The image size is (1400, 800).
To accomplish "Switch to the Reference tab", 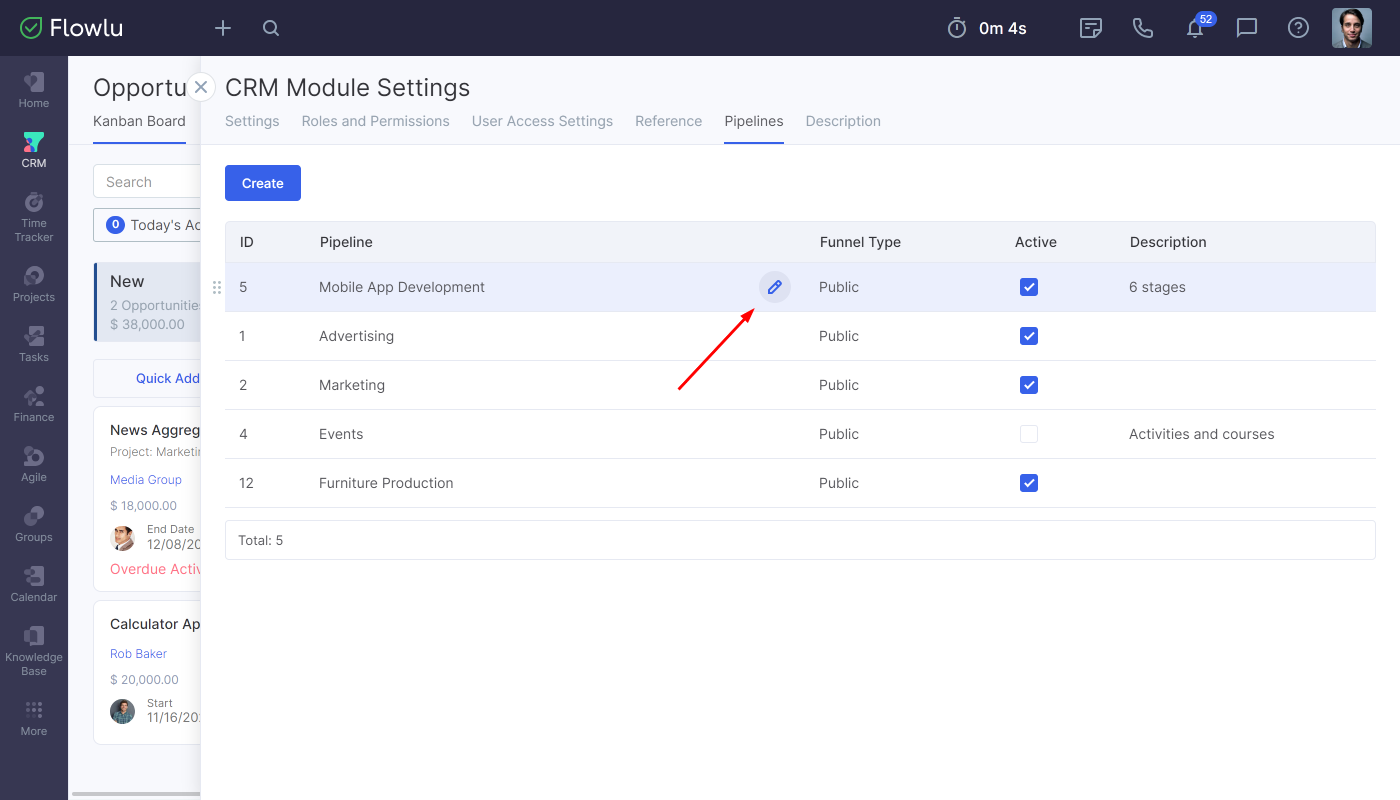I will click(668, 121).
